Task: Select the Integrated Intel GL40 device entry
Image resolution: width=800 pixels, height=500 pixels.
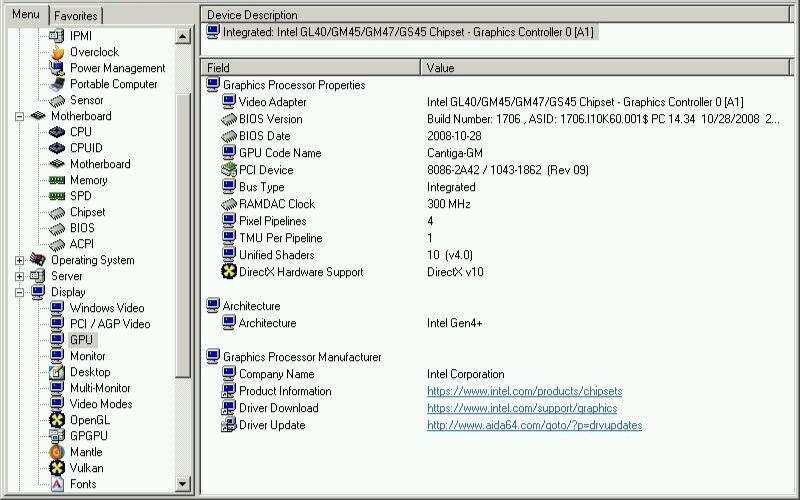Action: (408, 32)
